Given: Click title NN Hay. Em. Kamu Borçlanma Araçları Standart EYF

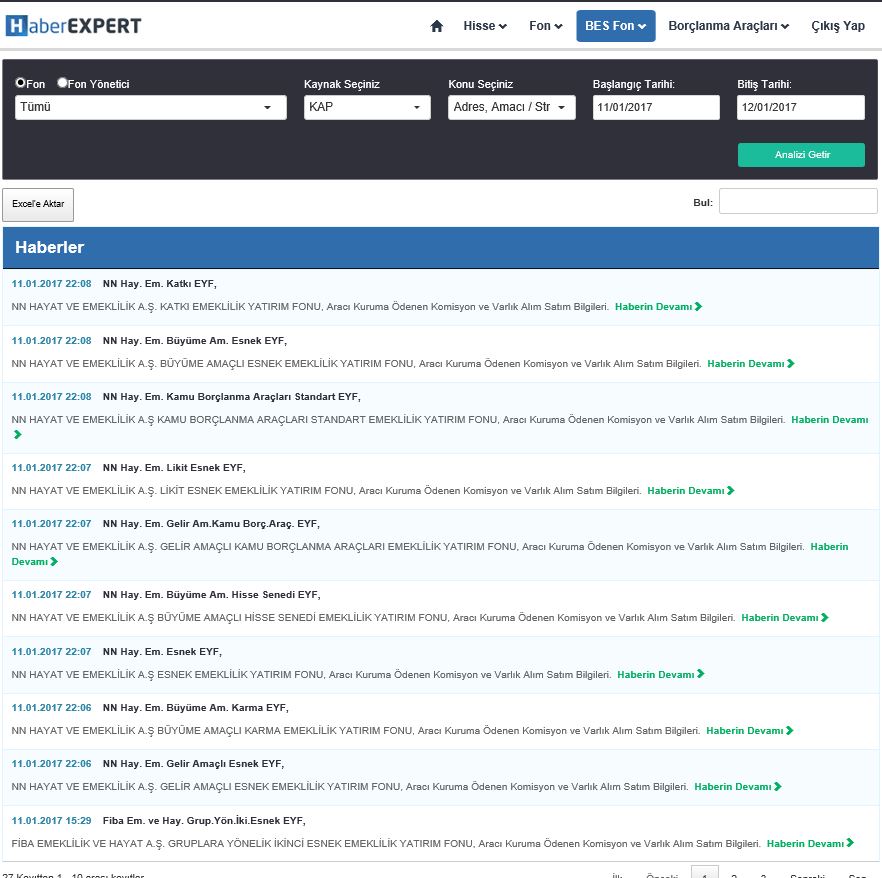Looking at the screenshot, I should click(x=232, y=397).
